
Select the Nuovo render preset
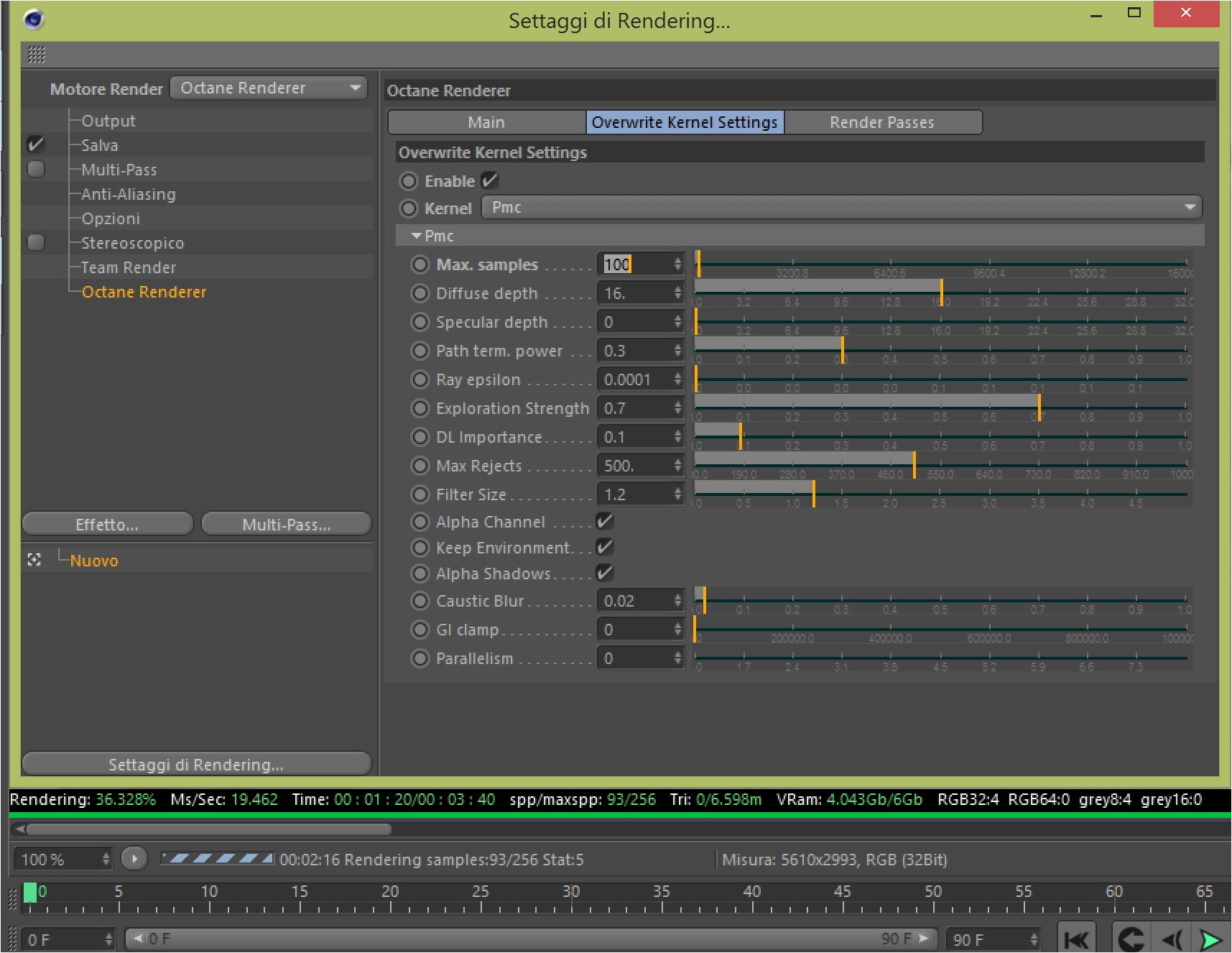(94, 561)
